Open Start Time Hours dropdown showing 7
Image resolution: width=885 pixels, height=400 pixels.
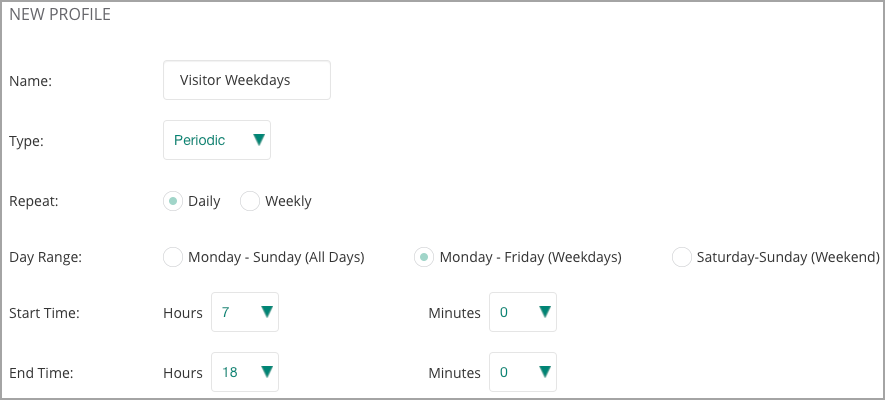click(245, 312)
